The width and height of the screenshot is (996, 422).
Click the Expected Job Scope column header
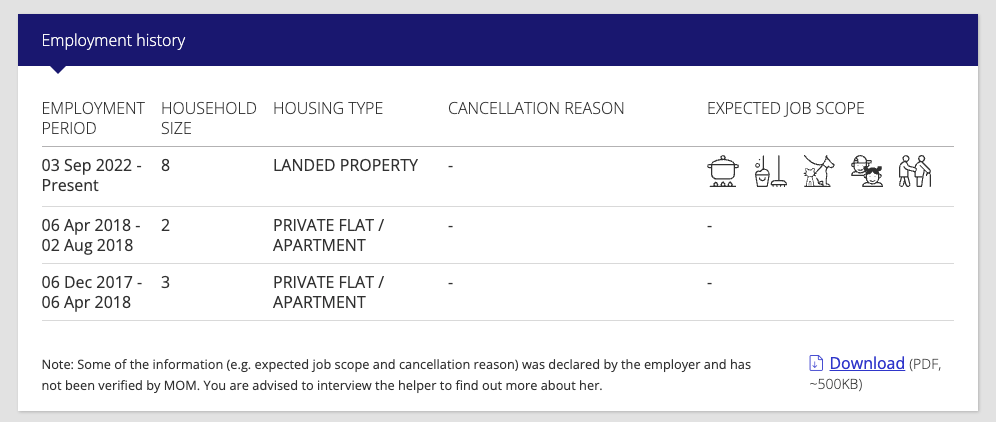(x=786, y=108)
